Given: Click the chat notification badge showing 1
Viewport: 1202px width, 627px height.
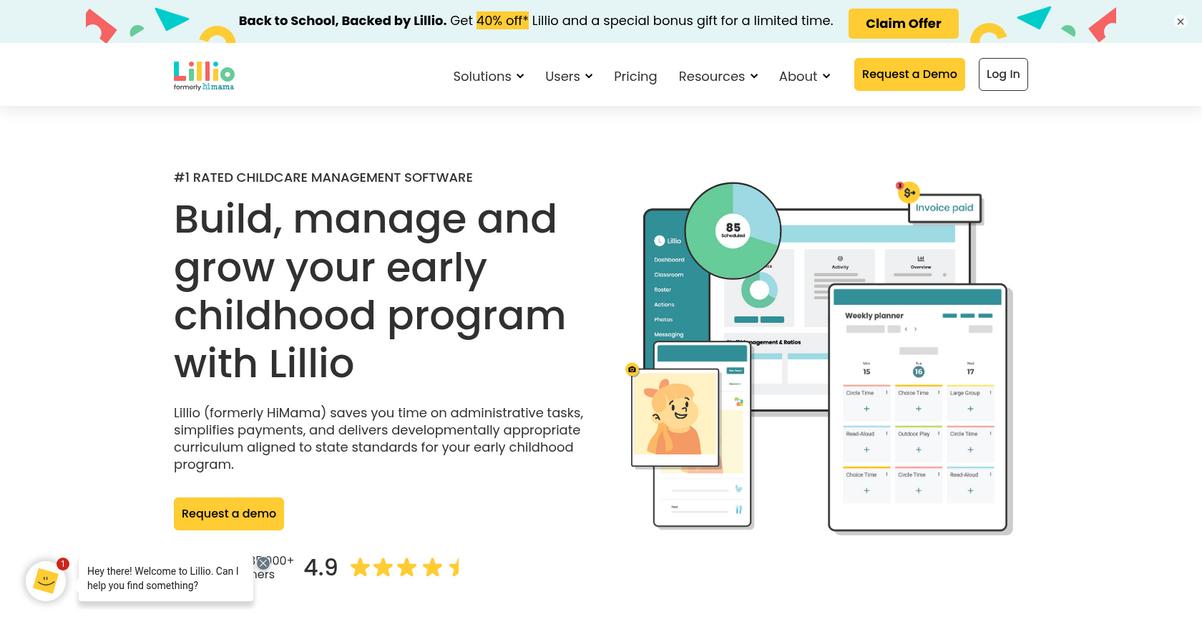Looking at the screenshot, I should (x=62, y=564).
